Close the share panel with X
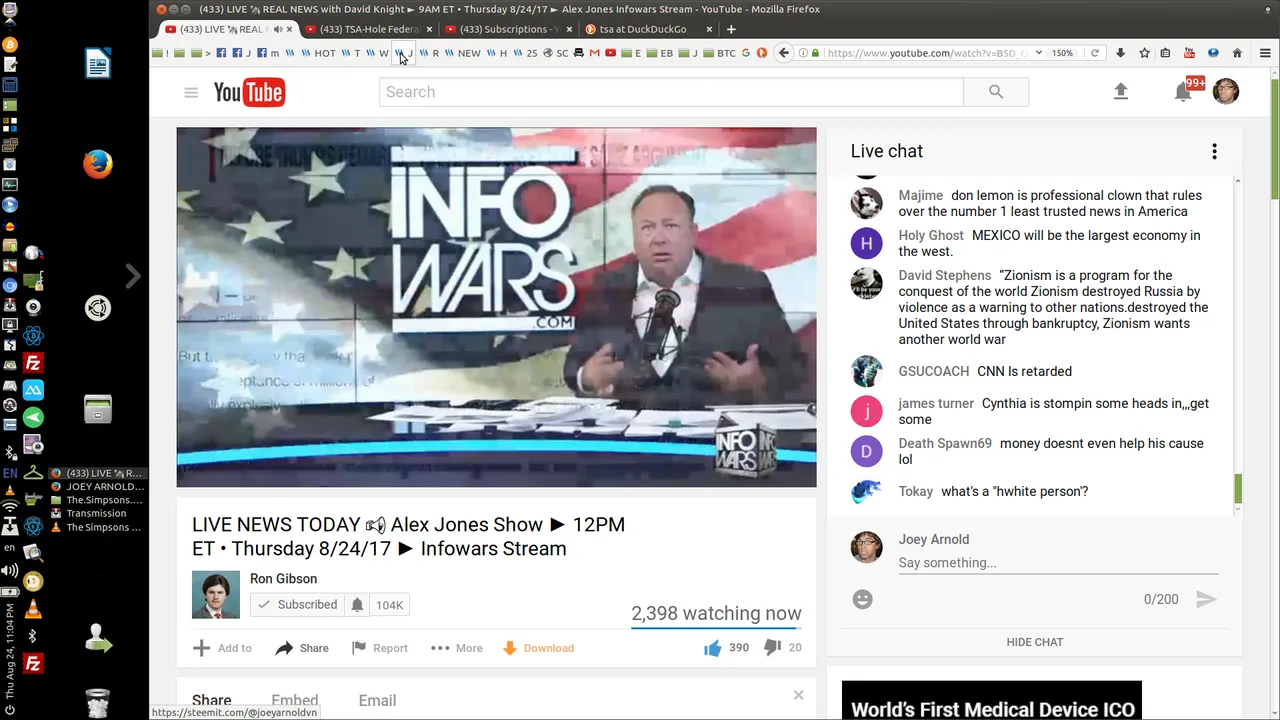This screenshot has height=720, width=1280. pos(798,695)
